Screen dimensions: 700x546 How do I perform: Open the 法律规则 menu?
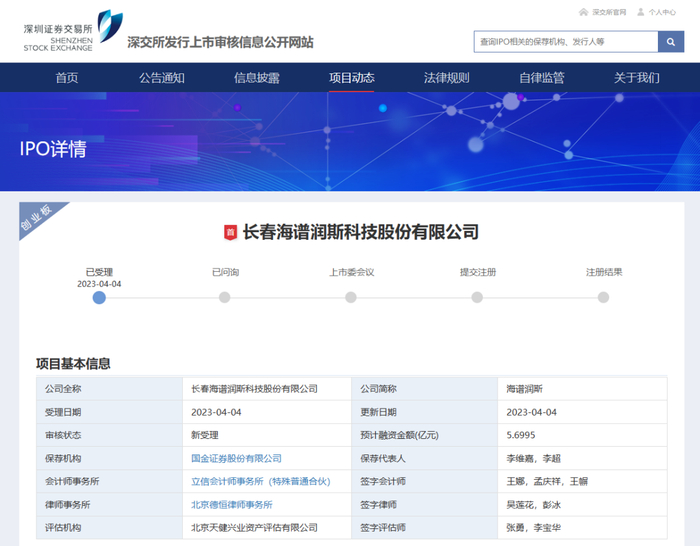446,78
